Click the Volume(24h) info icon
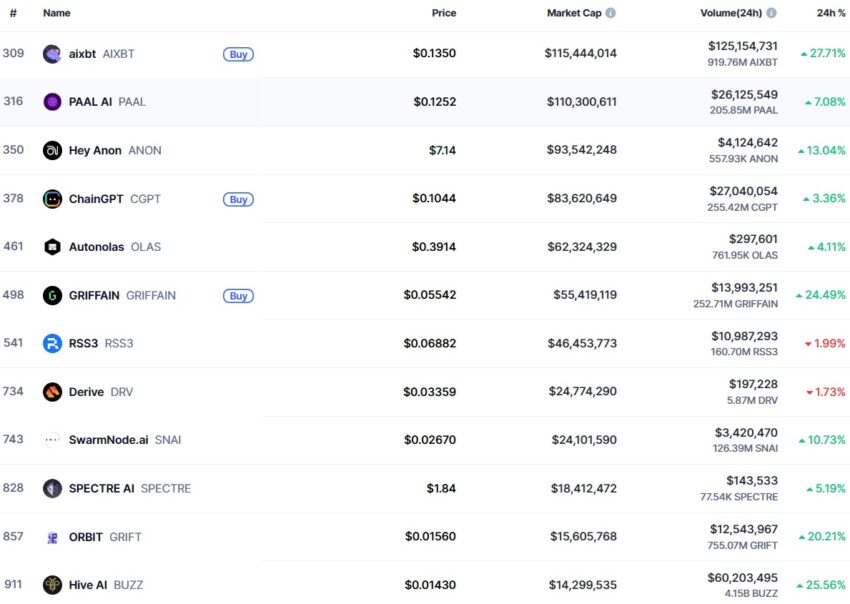 click(x=771, y=13)
